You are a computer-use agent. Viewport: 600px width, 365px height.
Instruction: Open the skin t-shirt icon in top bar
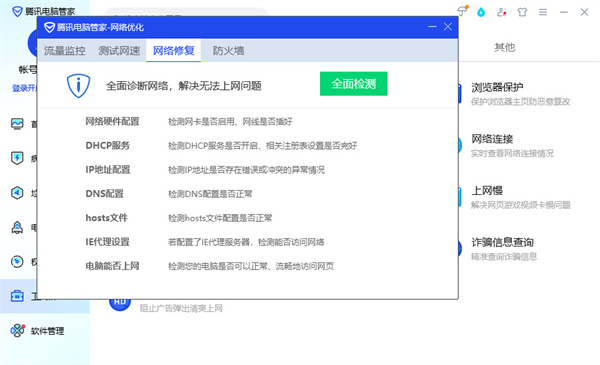click(522, 12)
